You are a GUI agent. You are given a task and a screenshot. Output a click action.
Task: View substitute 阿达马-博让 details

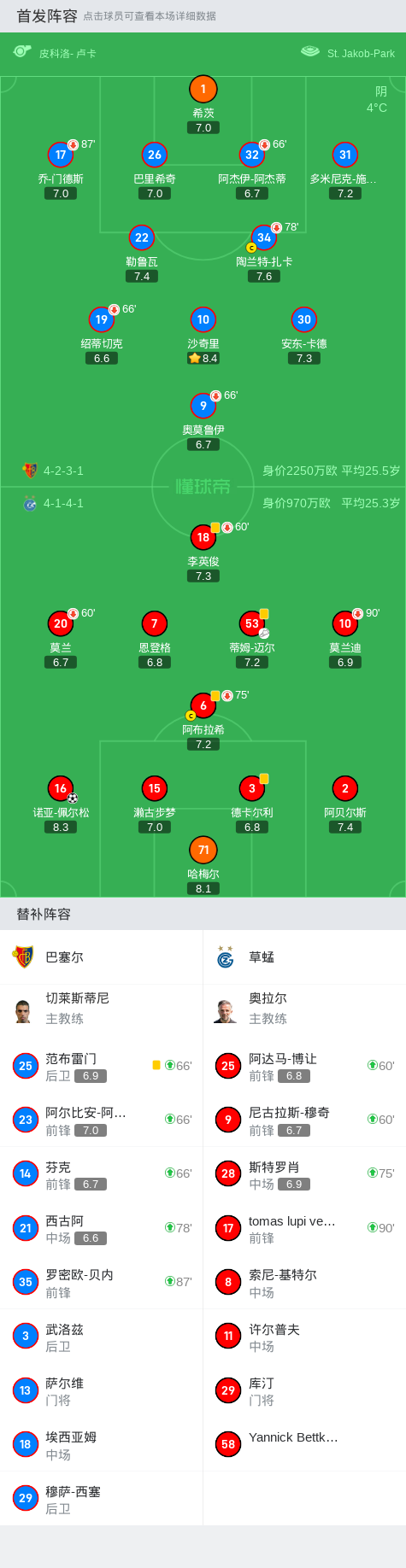click(x=304, y=1066)
